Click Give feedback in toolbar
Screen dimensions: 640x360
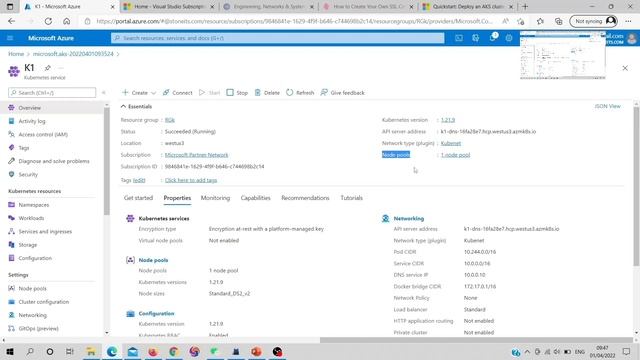click(342, 93)
